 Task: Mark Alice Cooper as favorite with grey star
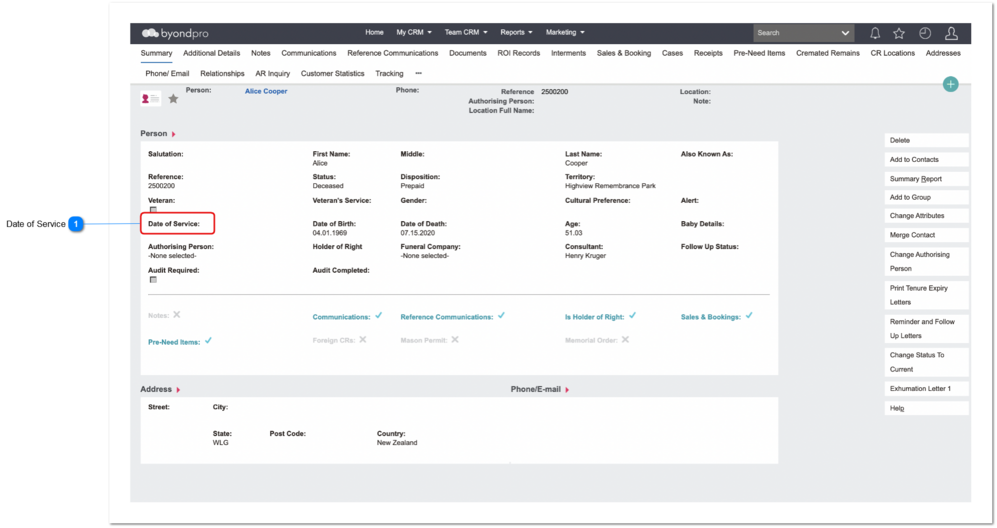(x=173, y=99)
